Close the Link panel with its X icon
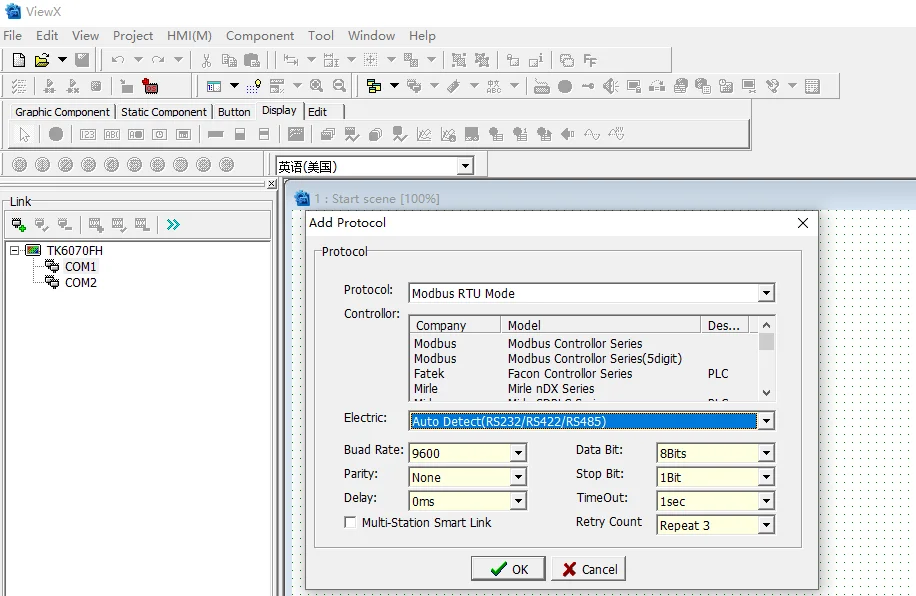Image resolution: width=916 pixels, height=596 pixels. tap(272, 184)
